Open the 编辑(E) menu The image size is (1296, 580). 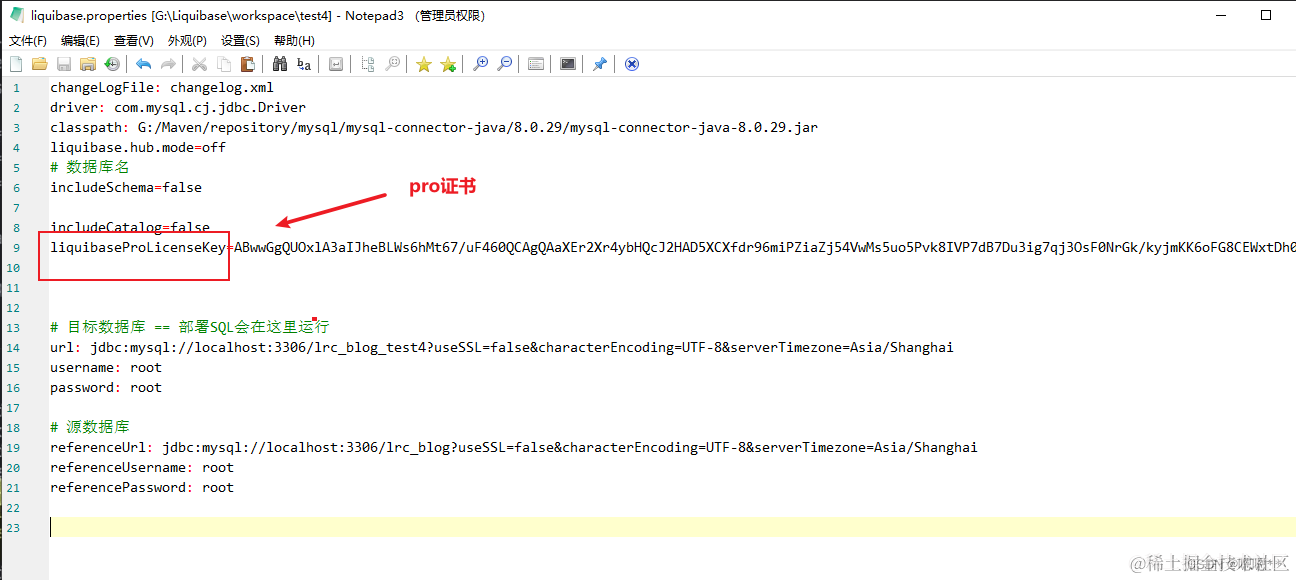click(x=80, y=41)
